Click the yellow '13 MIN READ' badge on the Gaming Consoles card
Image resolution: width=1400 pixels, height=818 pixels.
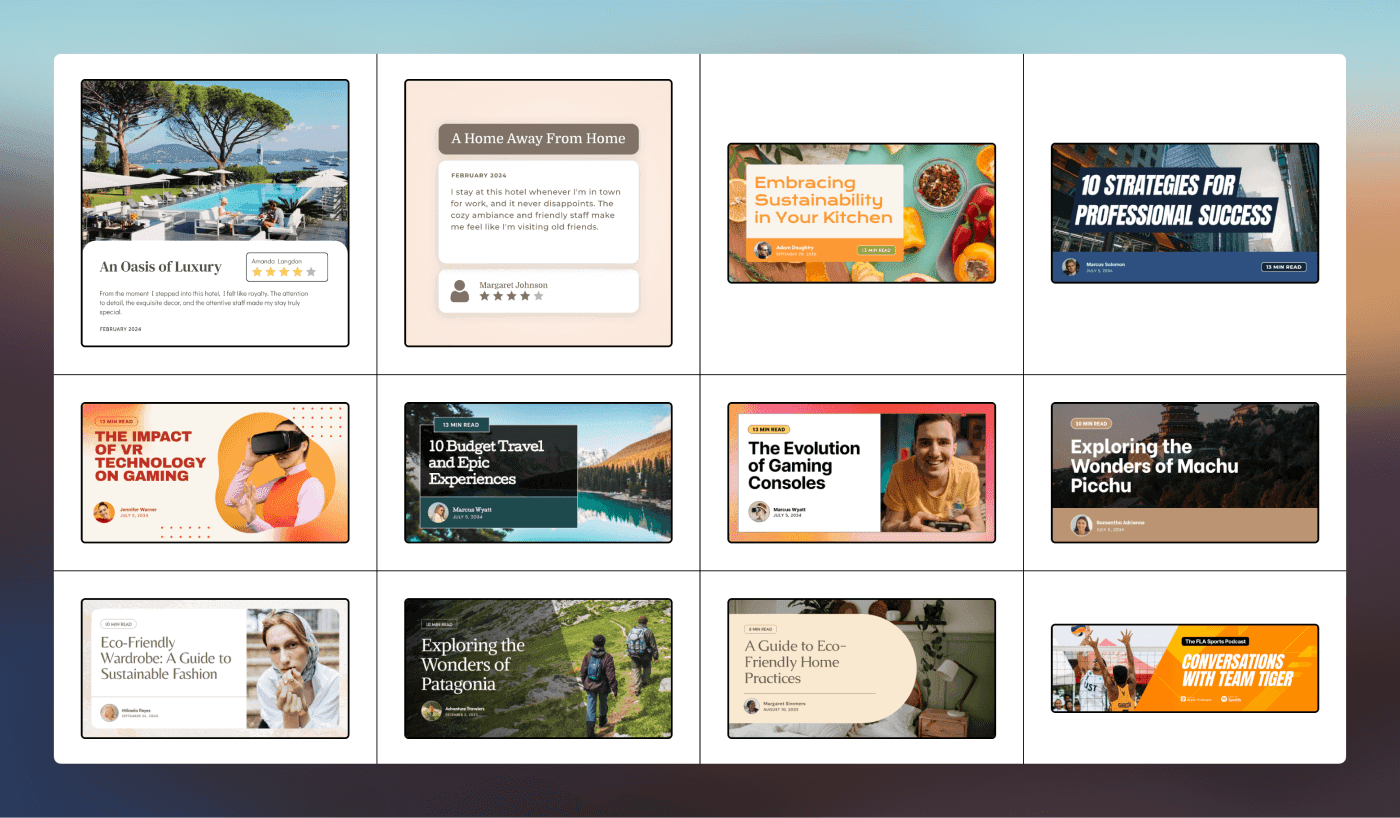click(769, 429)
